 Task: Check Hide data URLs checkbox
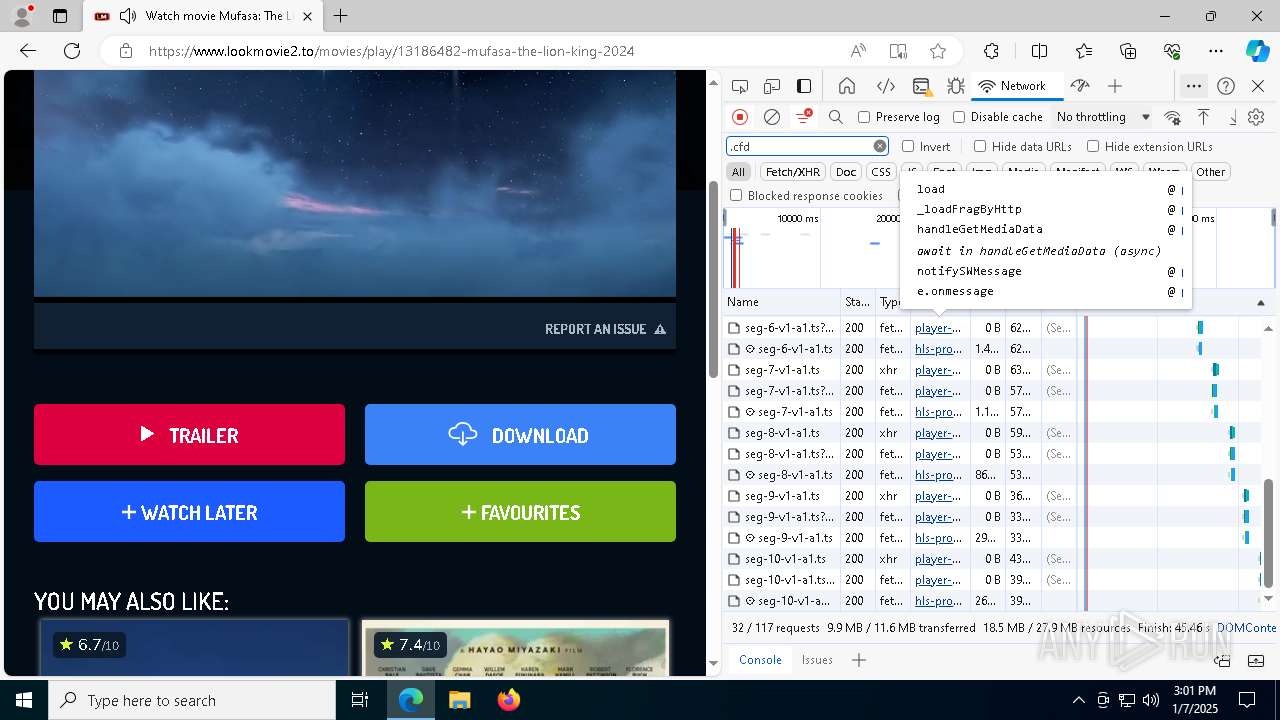point(980,146)
